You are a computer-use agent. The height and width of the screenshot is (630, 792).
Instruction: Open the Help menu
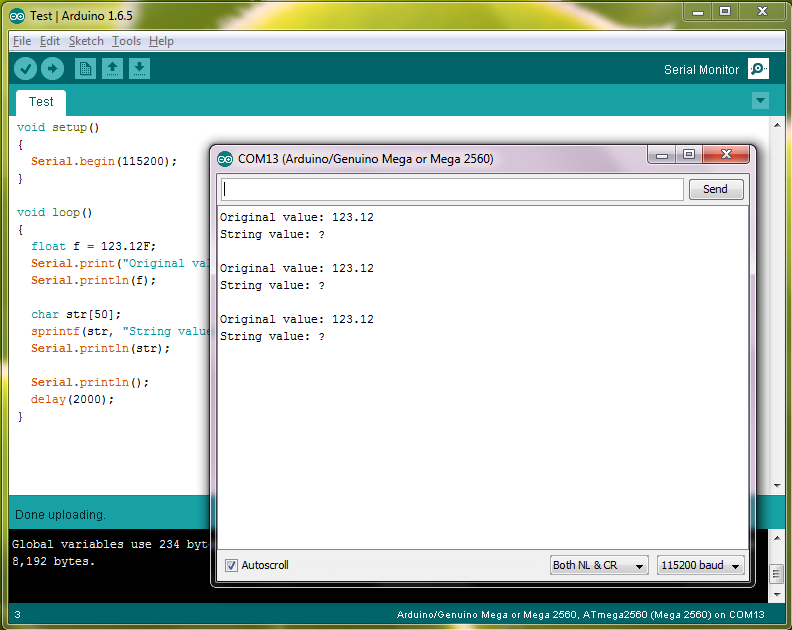tap(161, 41)
